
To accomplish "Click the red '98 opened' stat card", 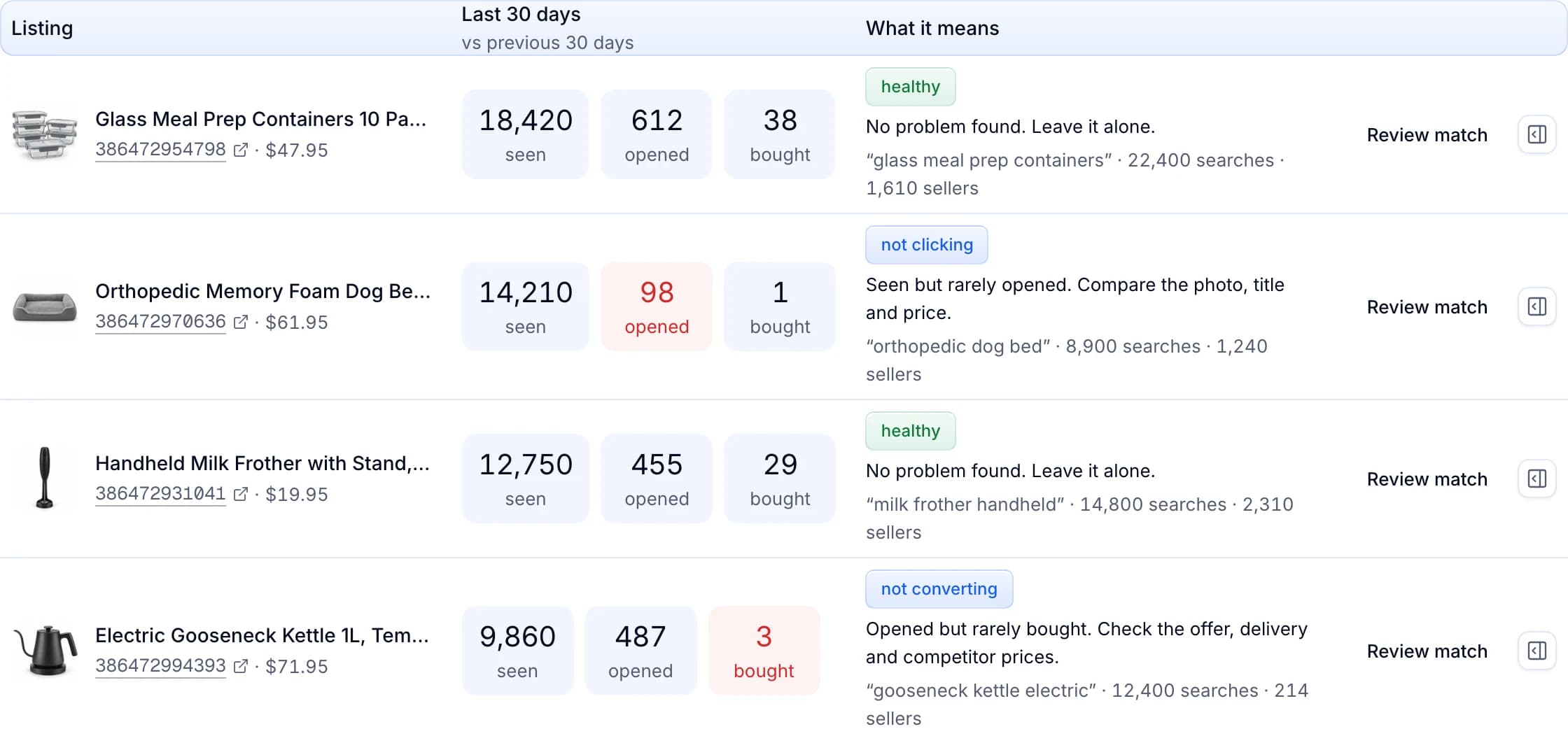I will [657, 306].
